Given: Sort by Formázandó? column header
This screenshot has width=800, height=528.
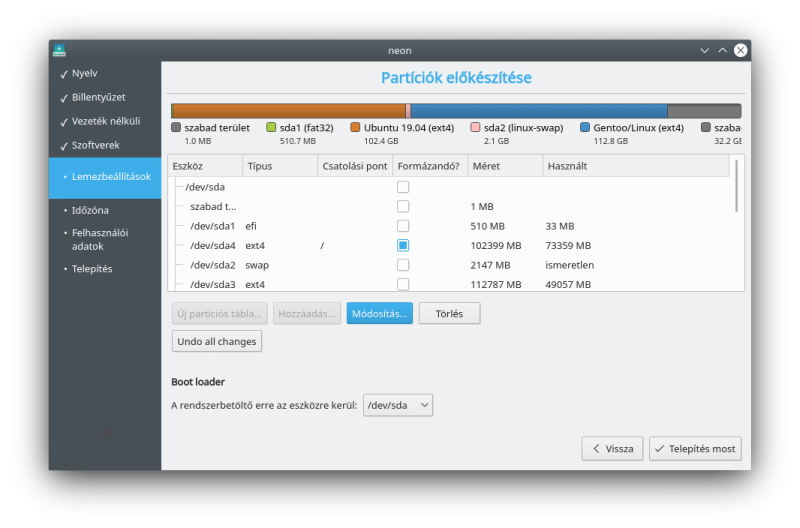Looking at the screenshot, I should [x=430, y=166].
